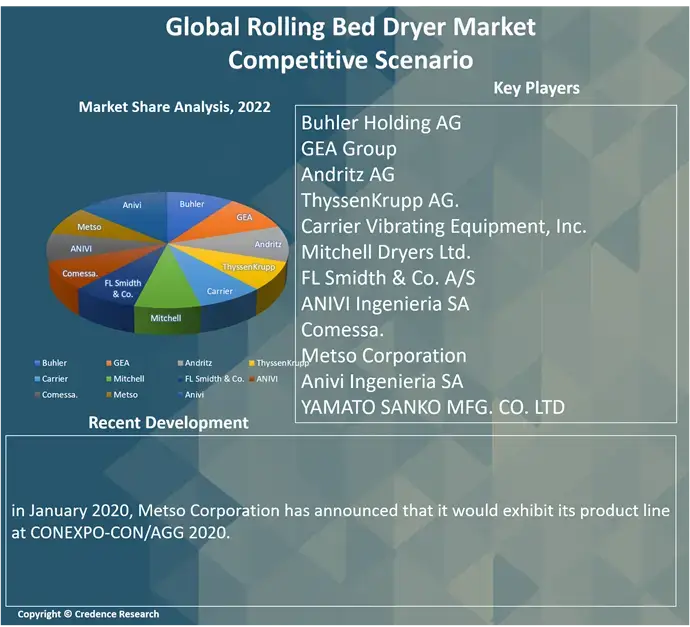Click the Recent Development heading
This screenshot has height=627, width=690.
168,422
